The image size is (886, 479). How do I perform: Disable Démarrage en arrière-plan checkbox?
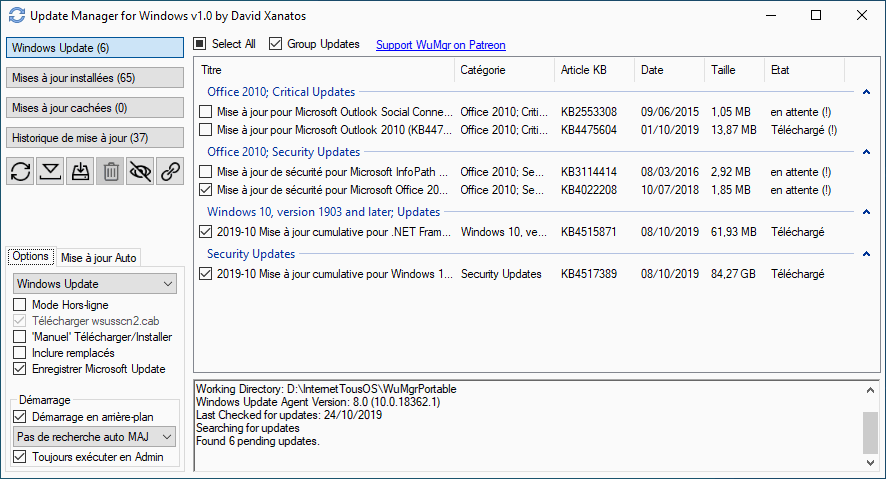coord(20,417)
